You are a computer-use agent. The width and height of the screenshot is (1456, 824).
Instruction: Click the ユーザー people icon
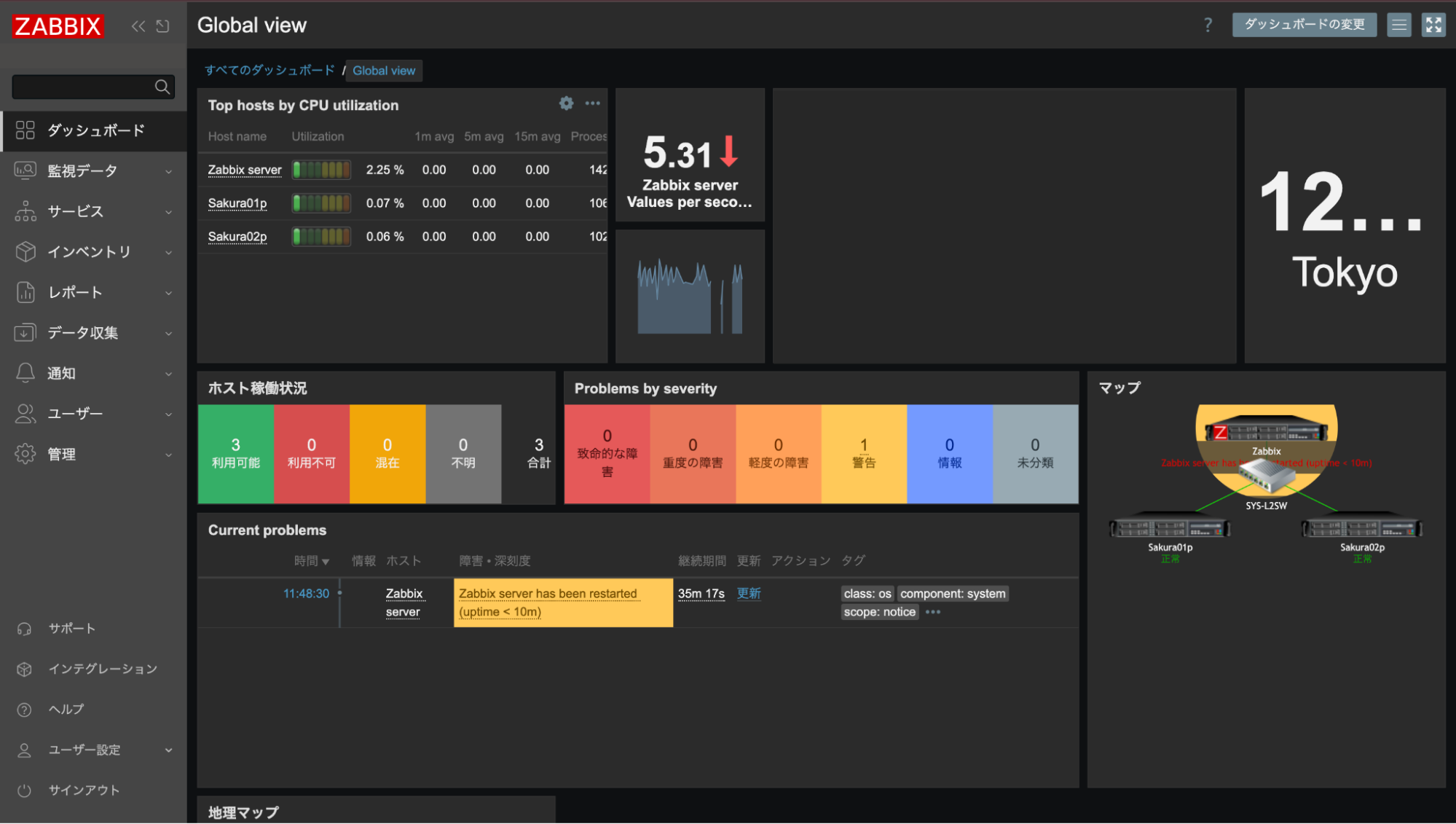coord(25,414)
